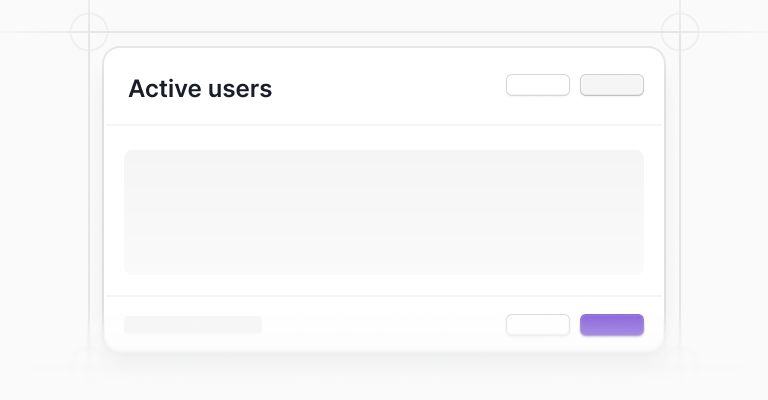
Task: Click the word "users" in the title
Action: (240, 91)
